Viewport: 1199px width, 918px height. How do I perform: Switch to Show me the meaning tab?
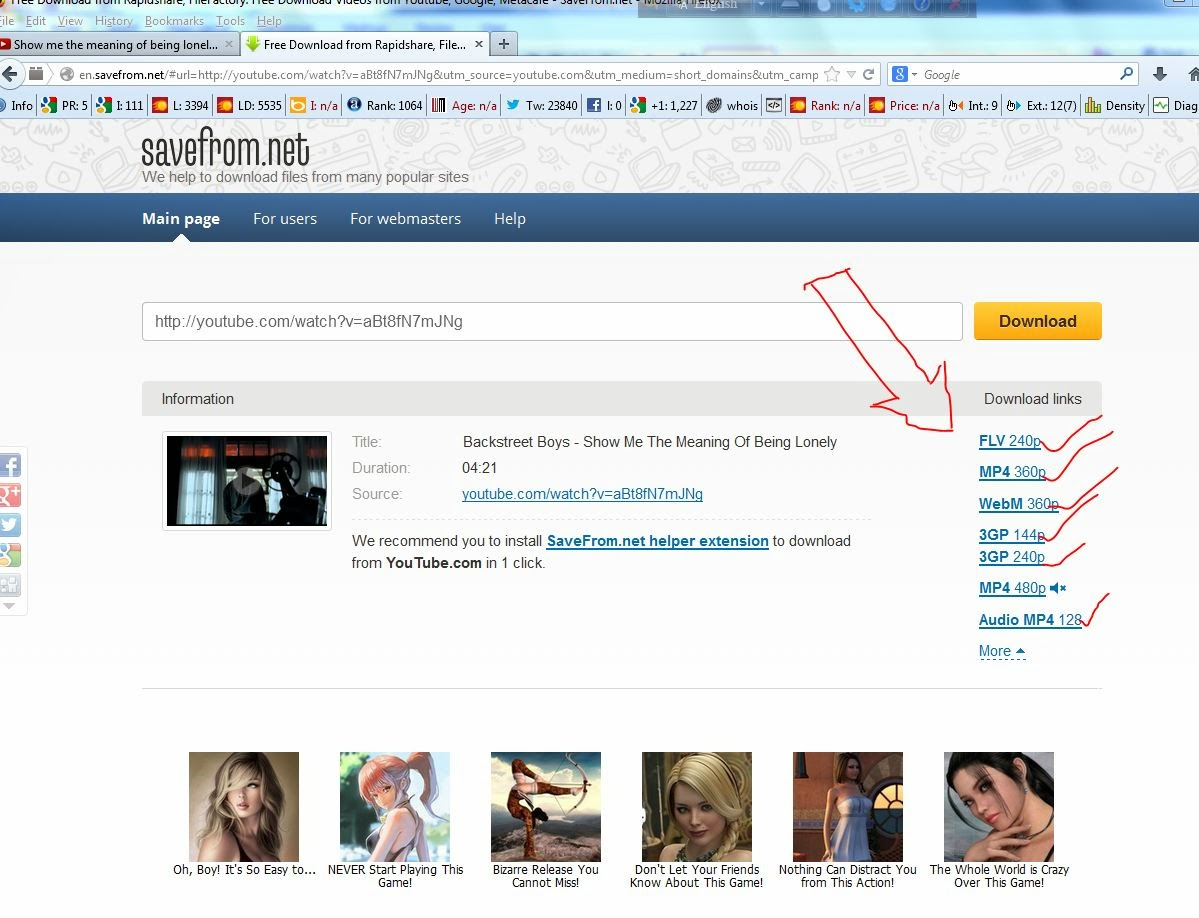coord(115,44)
